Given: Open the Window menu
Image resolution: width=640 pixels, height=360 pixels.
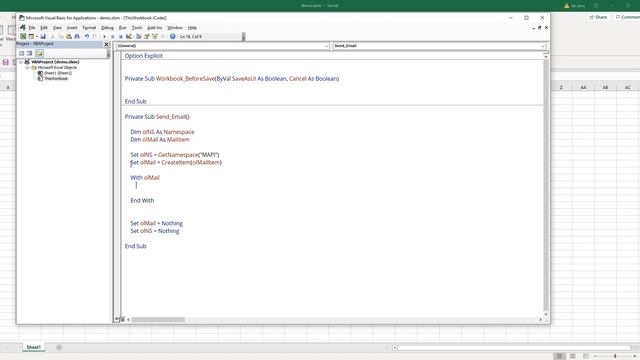Looking at the screenshot, I should click(175, 28).
